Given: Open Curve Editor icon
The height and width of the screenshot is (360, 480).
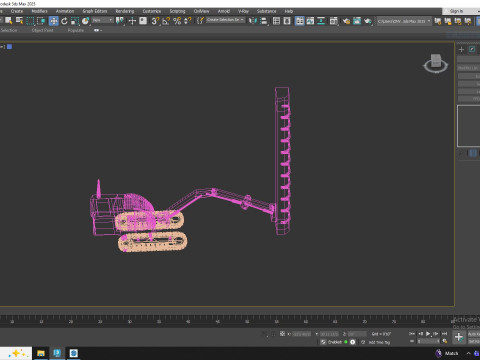Looking at the screenshot, I should [310, 21].
